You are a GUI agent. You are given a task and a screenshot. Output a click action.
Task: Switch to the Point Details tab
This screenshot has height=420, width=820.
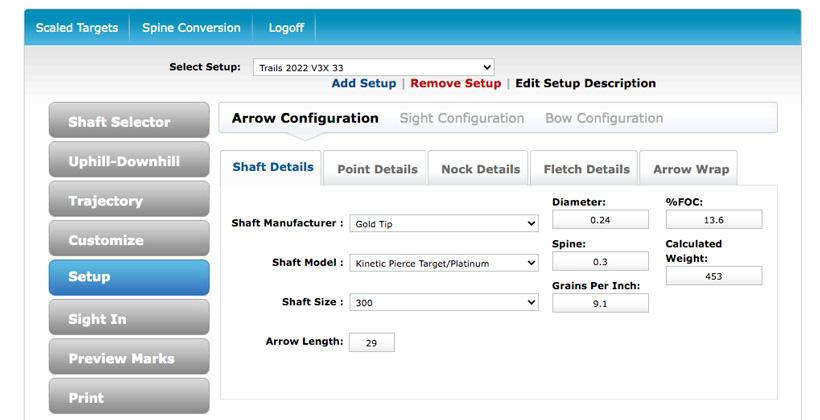pyautogui.click(x=377, y=169)
